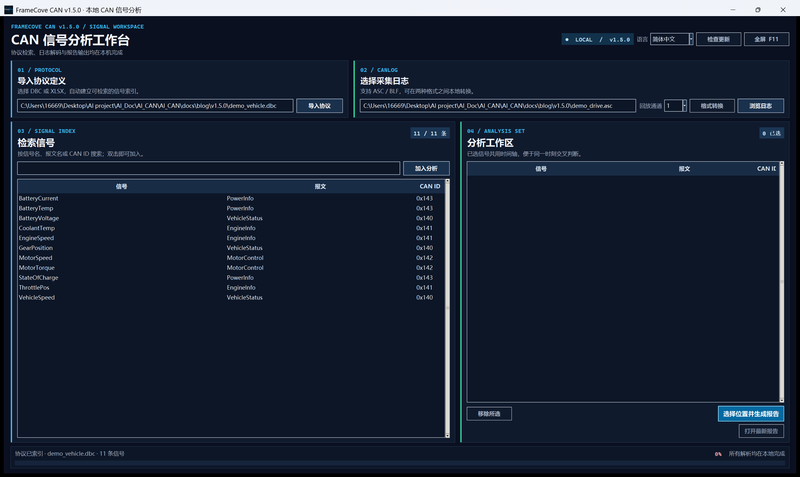Screen dimensions: 800x477
Task: Click the FrameCove CAN app icon in title bar
Action: point(8,10)
